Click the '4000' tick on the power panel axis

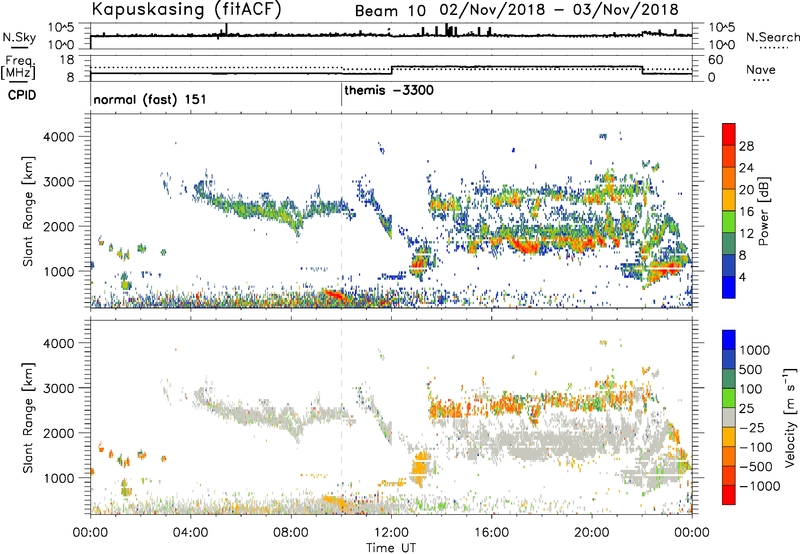click(x=58, y=137)
